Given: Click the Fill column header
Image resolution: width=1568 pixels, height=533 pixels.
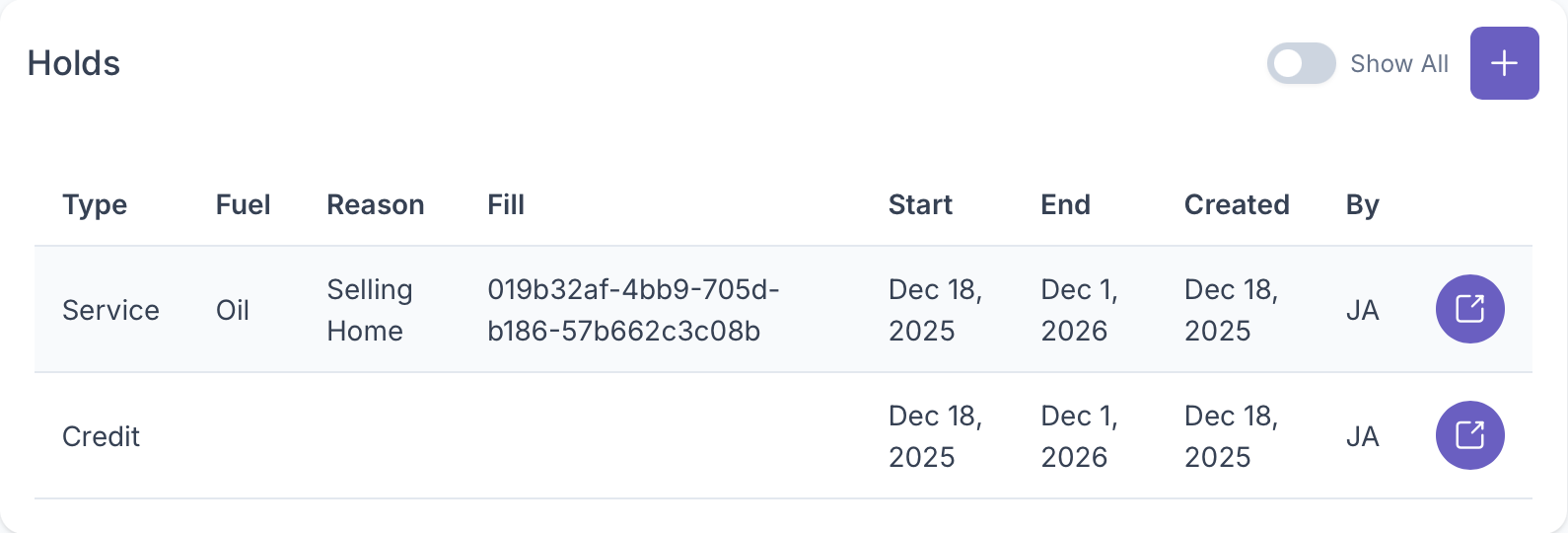Looking at the screenshot, I should [506, 204].
